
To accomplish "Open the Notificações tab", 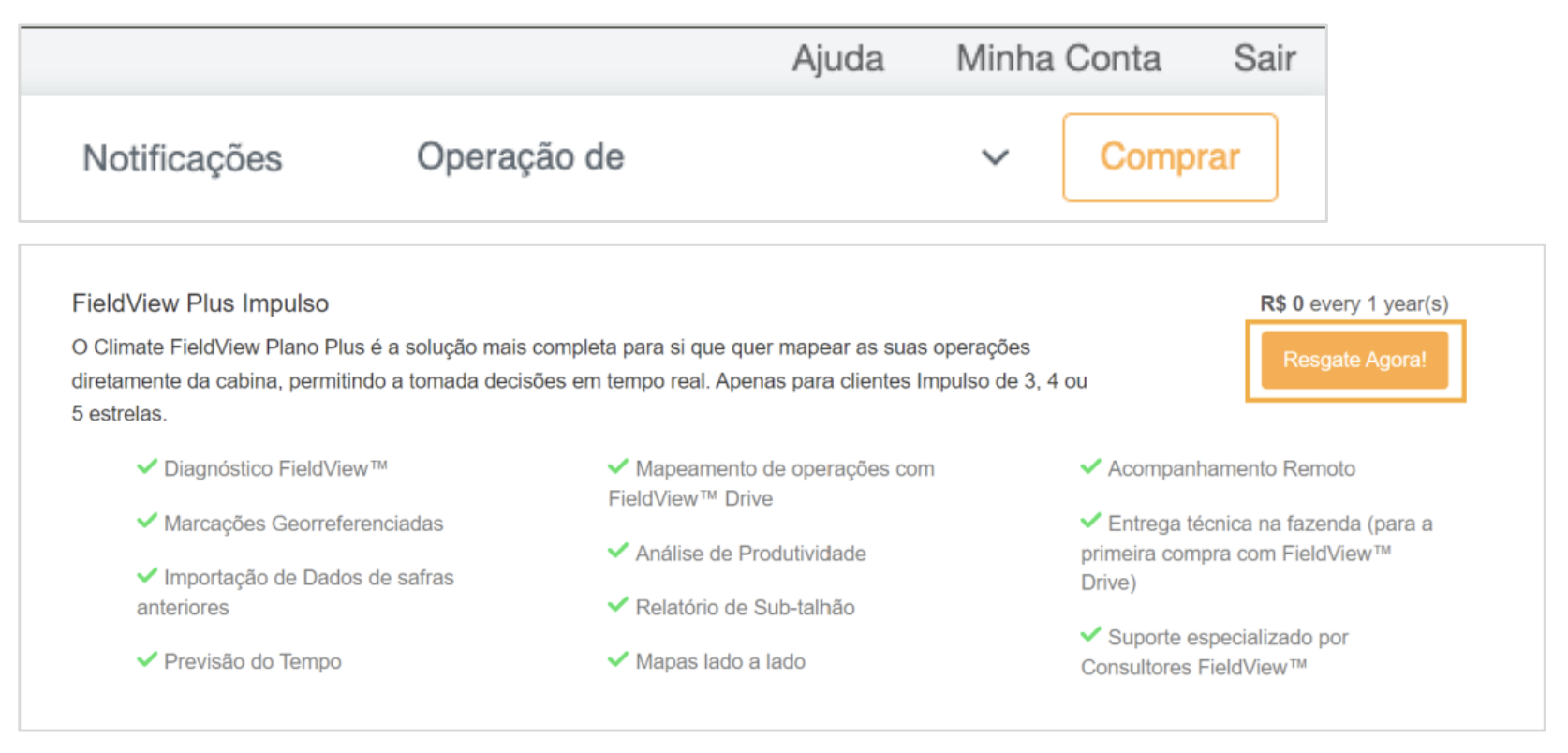I will pyautogui.click(x=183, y=158).
